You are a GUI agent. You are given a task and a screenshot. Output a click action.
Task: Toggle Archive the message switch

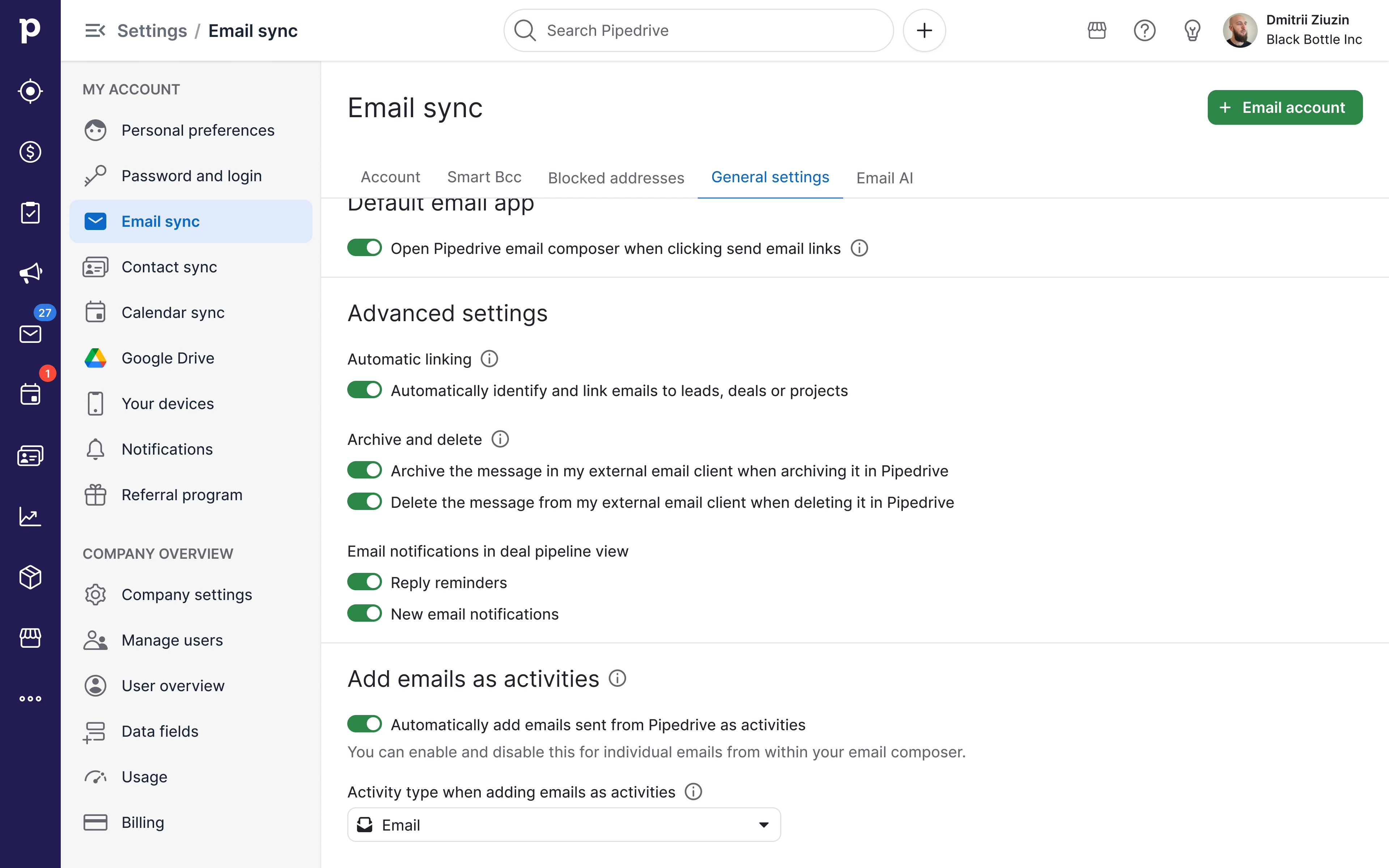tap(365, 471)
